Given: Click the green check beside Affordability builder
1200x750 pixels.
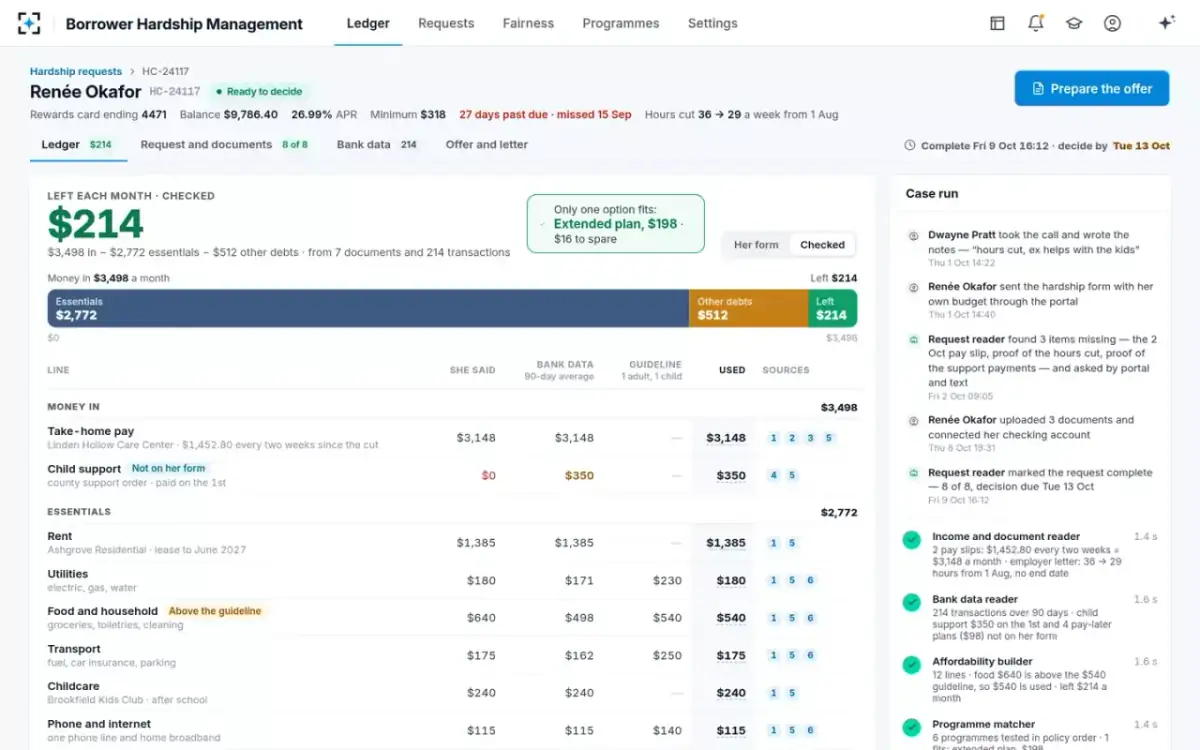Looking at the screenshot, I should pyautogui.click(x=911, y=665).
